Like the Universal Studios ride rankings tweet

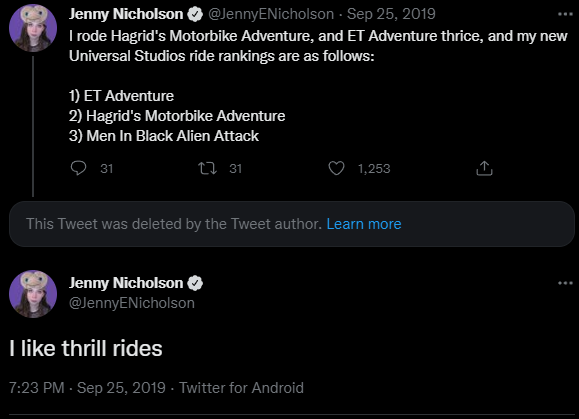(x=336, y=168)
